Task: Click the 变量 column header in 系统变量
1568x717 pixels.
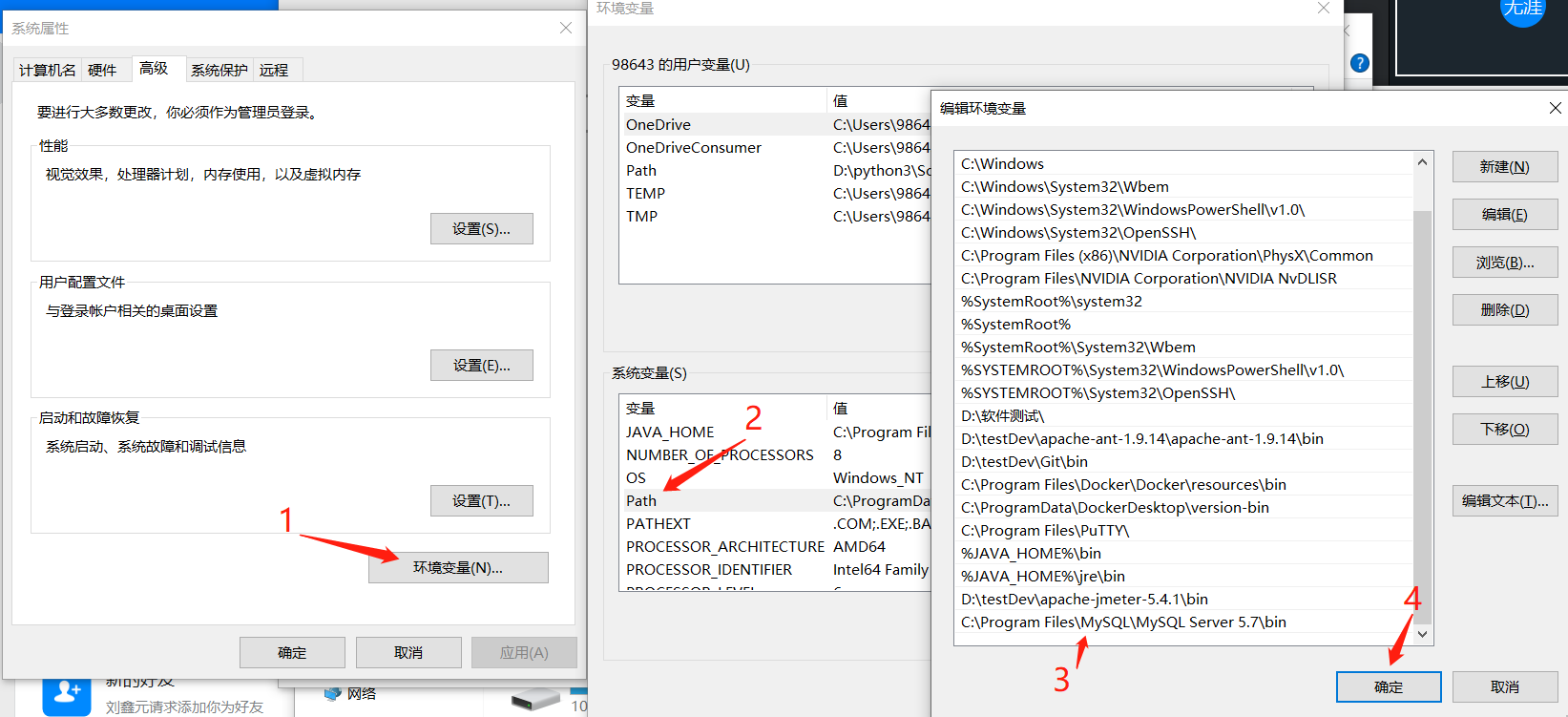Action: 722,409
